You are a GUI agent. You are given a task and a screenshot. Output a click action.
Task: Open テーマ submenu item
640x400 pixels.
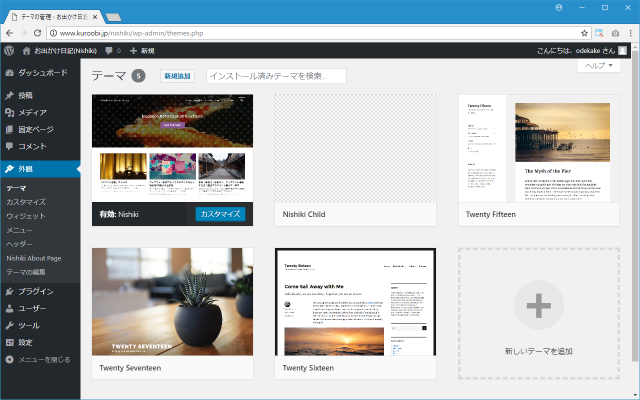point(16,188)
